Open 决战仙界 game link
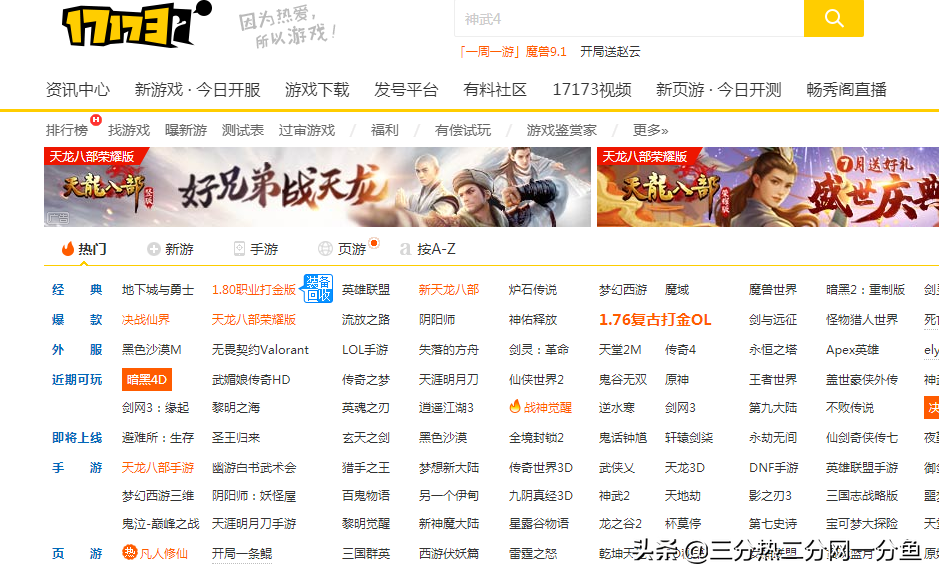 (x=146, y=320)
